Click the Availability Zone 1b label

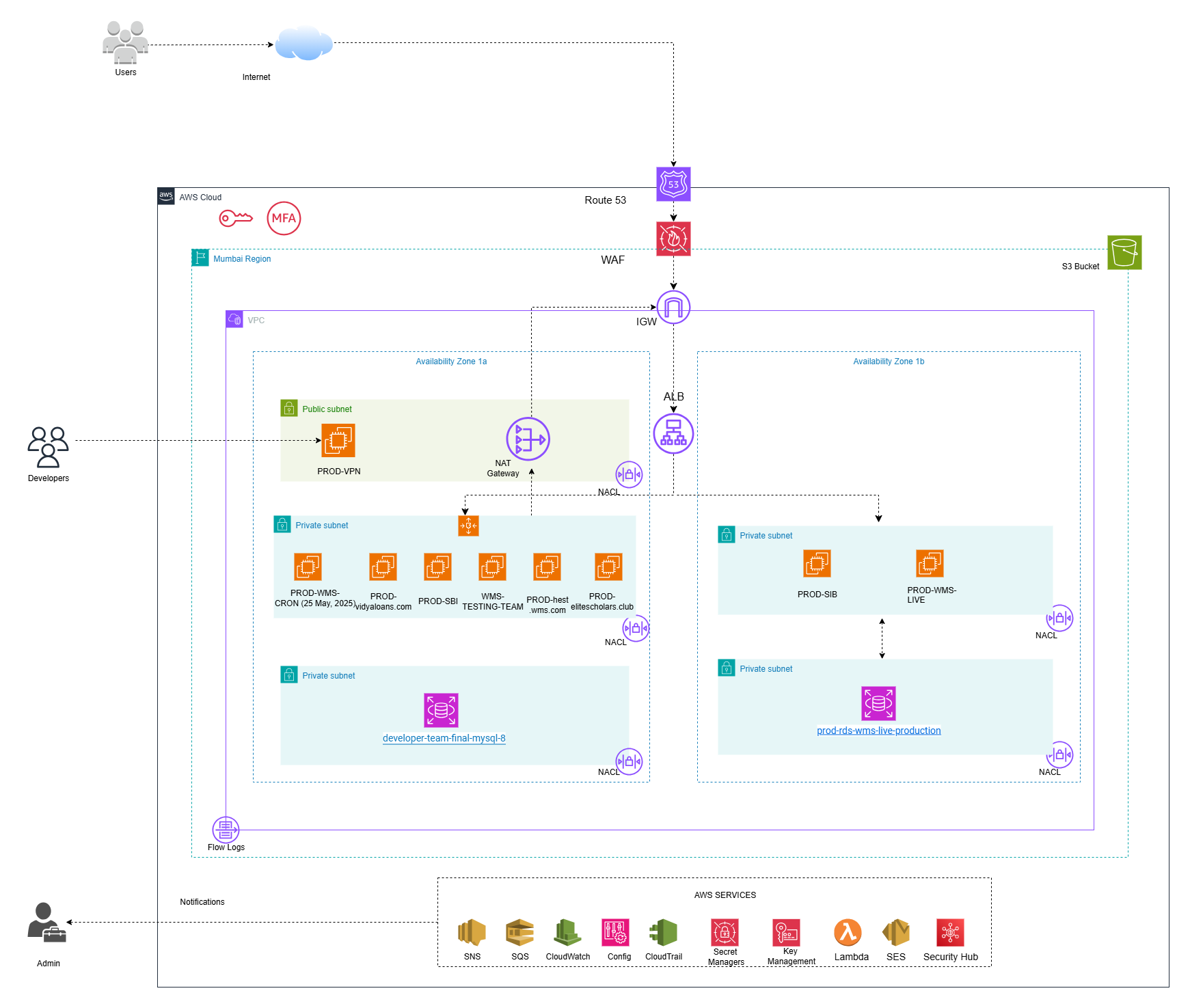pyautogui.click(x=889, y=362)
